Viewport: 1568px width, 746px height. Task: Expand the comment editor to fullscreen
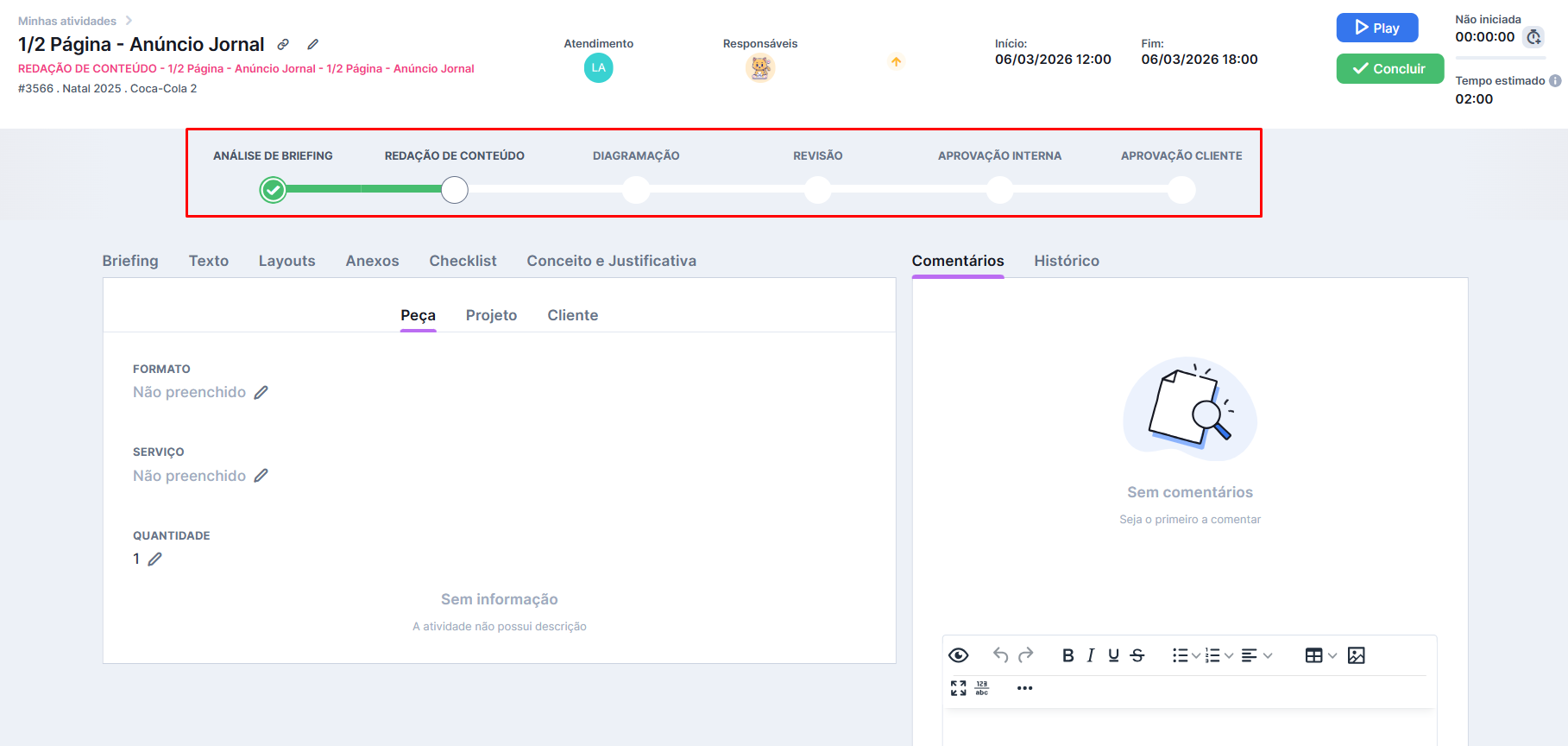958,688
